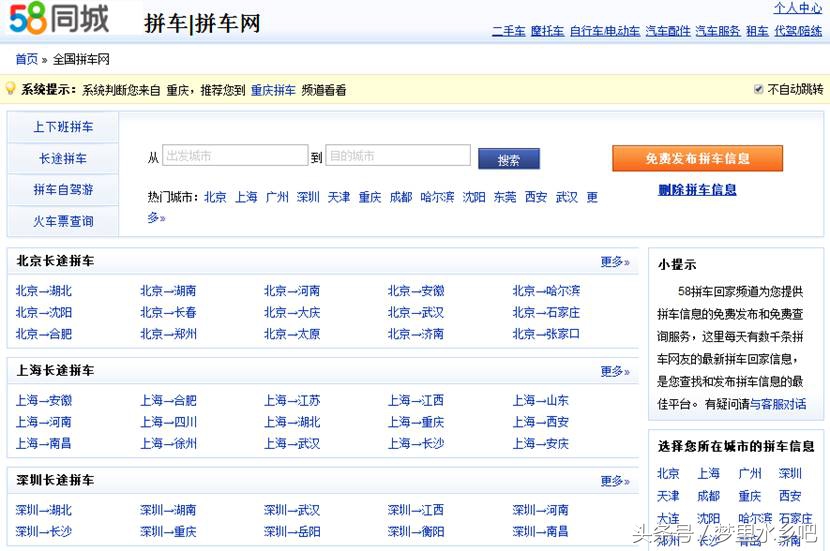Open the 上海→山东 route
The image size is (830, 551).
click(x=540, y=401)
